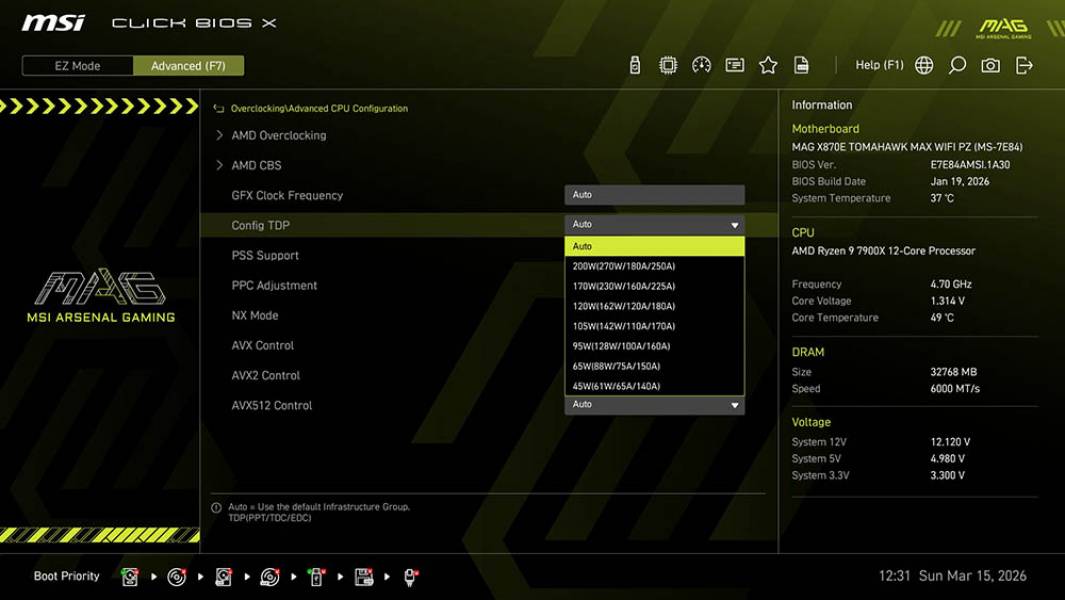The image size is (1065, 600).
Task: Open the Favorites star icon
Action: [x=770, y=63]
